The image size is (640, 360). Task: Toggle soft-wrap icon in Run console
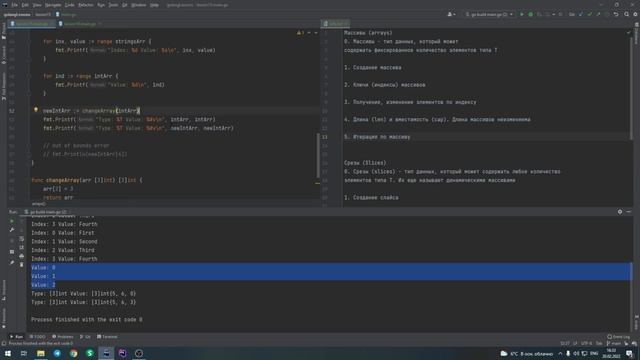pyautogui.click(x=22, y=239)
